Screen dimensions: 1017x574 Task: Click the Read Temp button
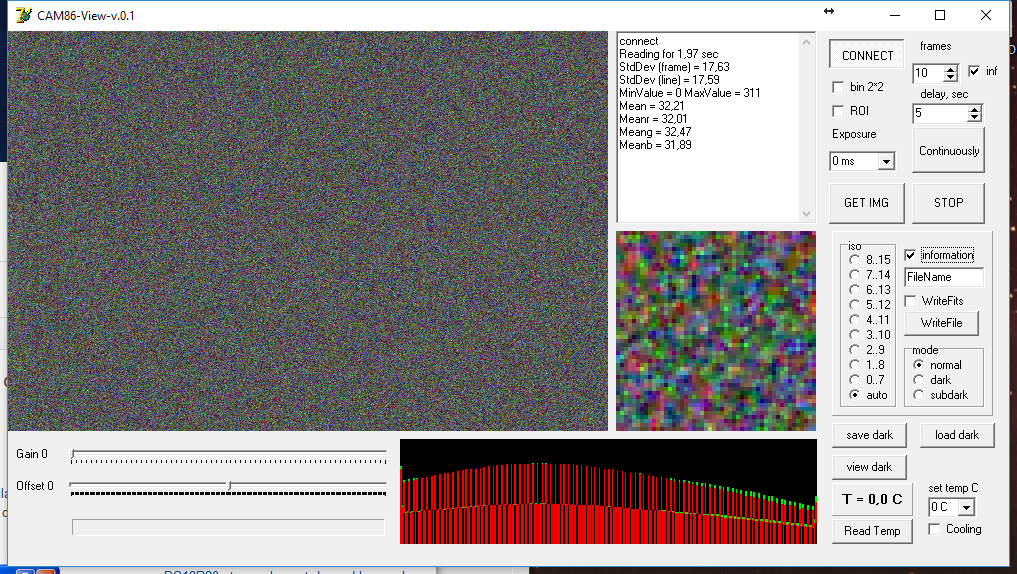pos(872,531)
